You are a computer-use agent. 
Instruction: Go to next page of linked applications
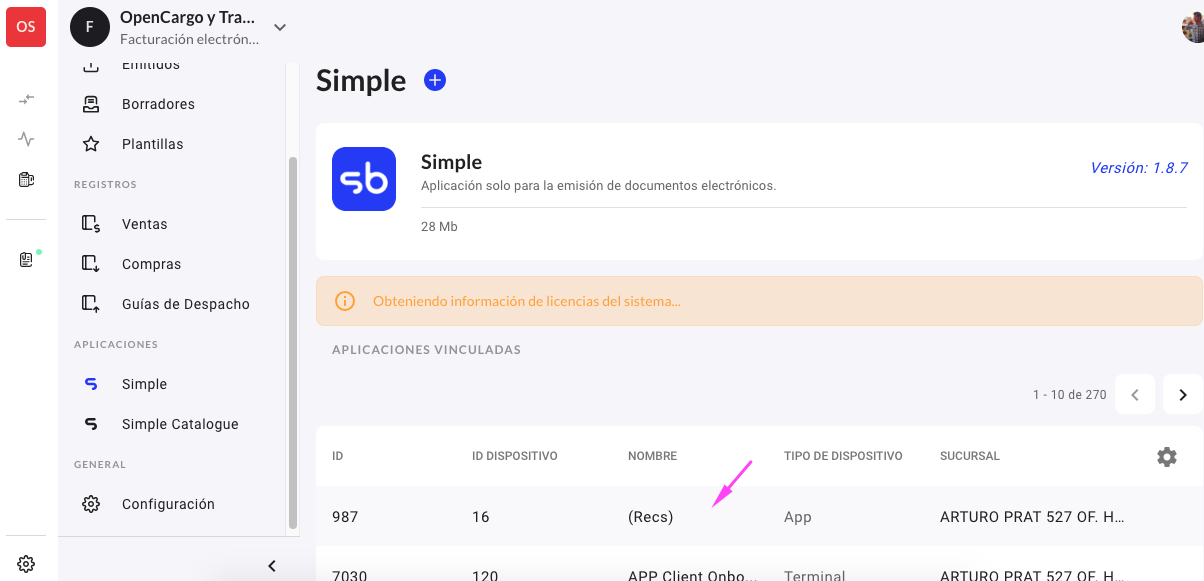[1183, 395]
